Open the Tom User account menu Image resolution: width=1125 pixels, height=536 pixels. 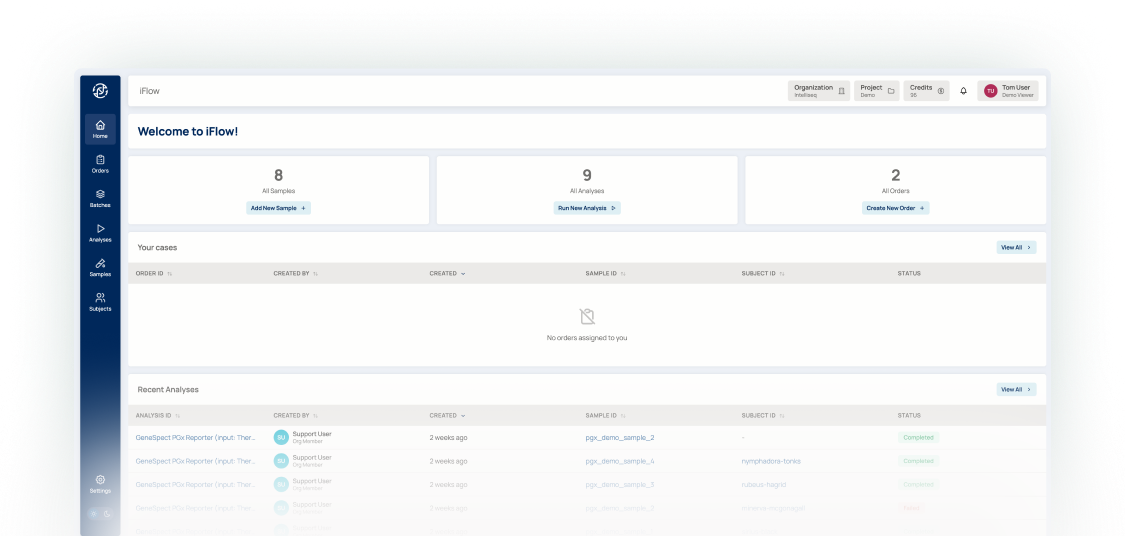click(1008, 91)
